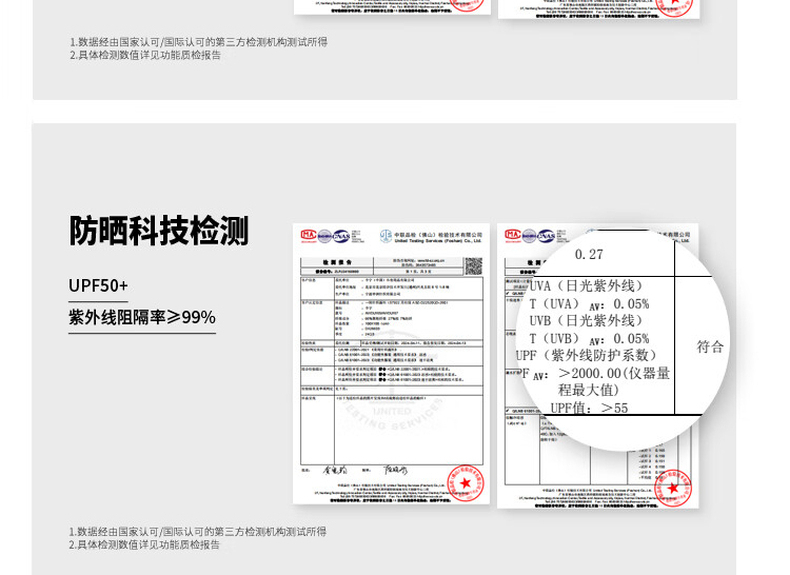Click the CNAS logo on the right report
Image resolution: width=790 pixels, height=575 pixels.
[x=545, y=236]
